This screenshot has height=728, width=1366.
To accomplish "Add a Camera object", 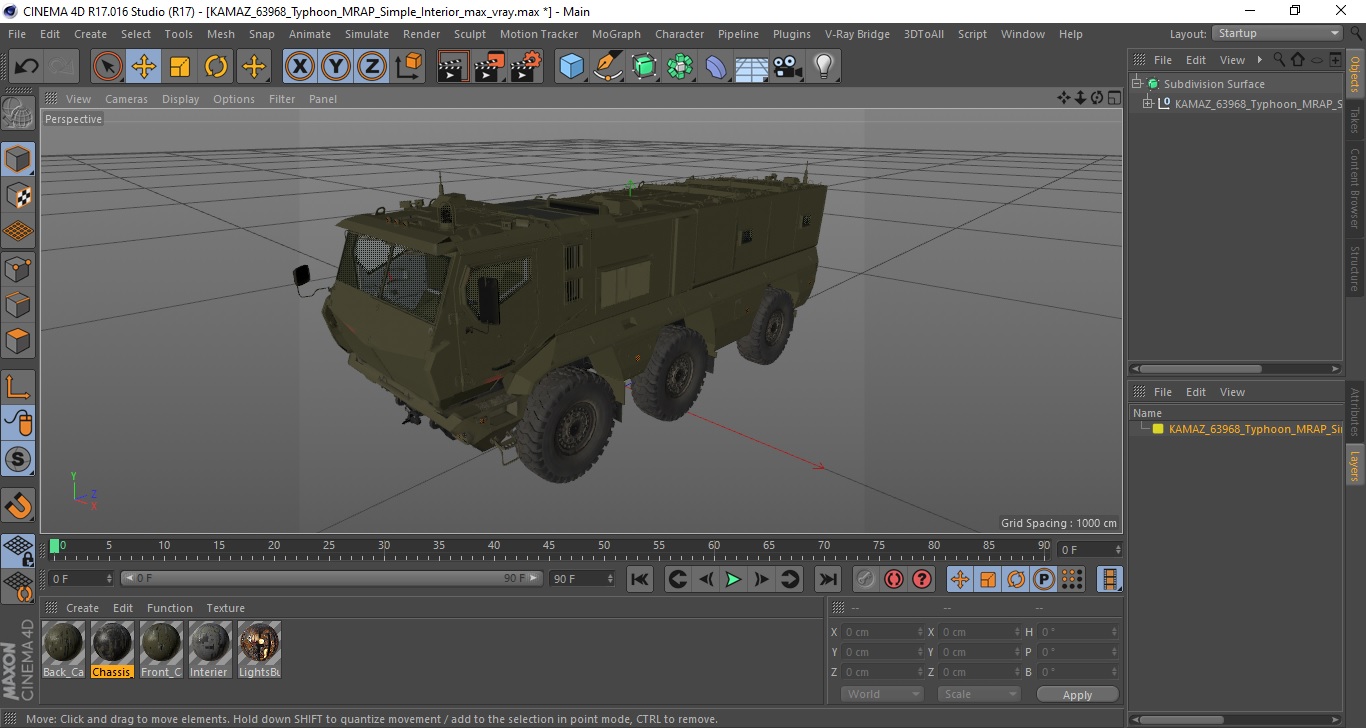I will tap(788, 67).
